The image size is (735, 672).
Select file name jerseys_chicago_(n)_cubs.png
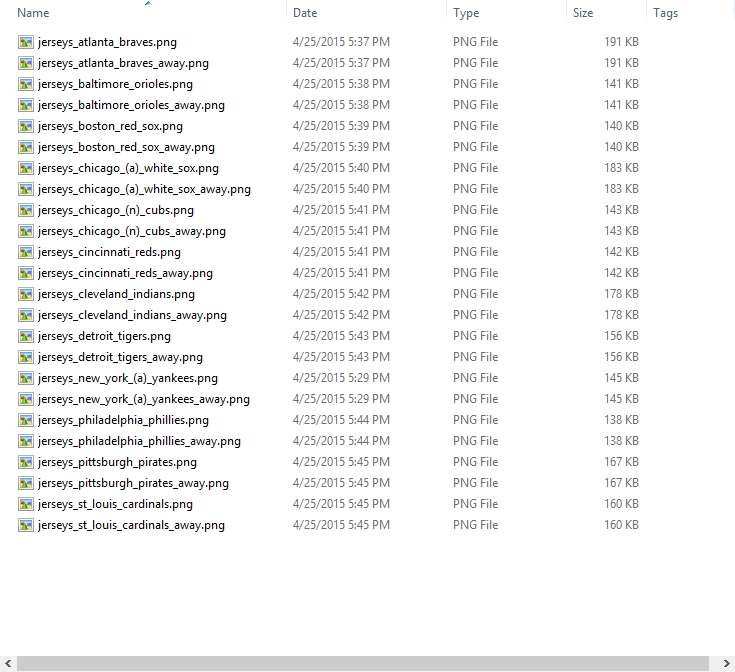coord(116,210)
